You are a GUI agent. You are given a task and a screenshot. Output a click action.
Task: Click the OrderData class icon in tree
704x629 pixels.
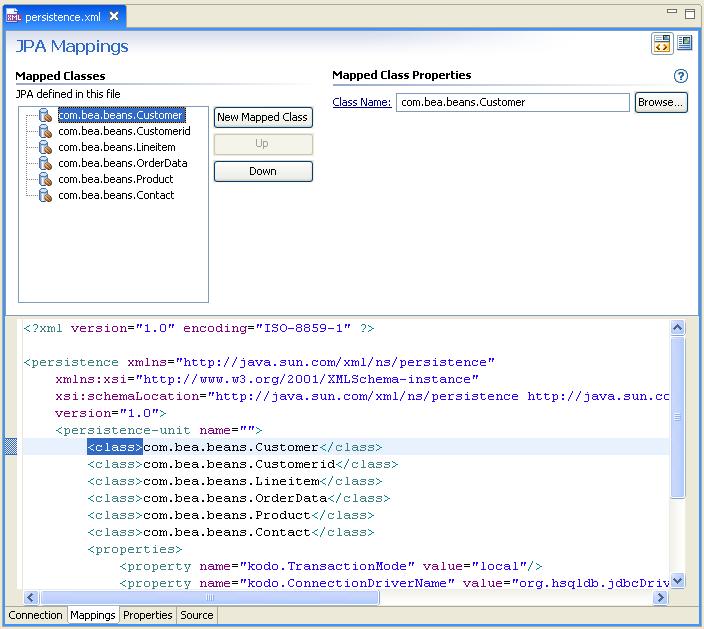tap(45, 163)
